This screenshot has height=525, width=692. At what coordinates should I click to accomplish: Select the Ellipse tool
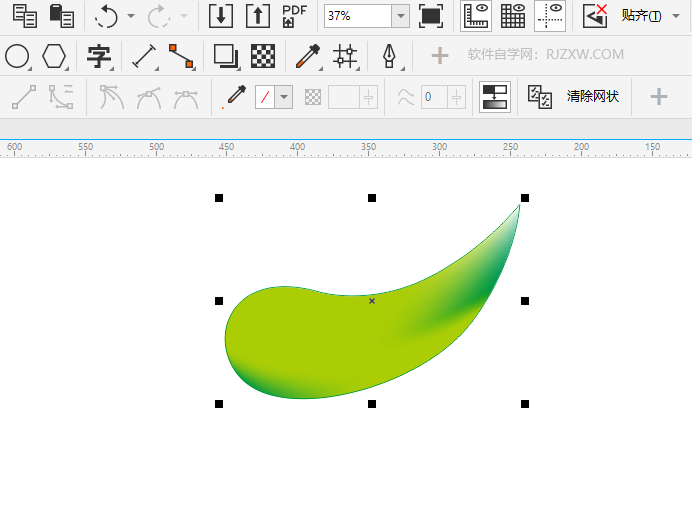(17, 57)
